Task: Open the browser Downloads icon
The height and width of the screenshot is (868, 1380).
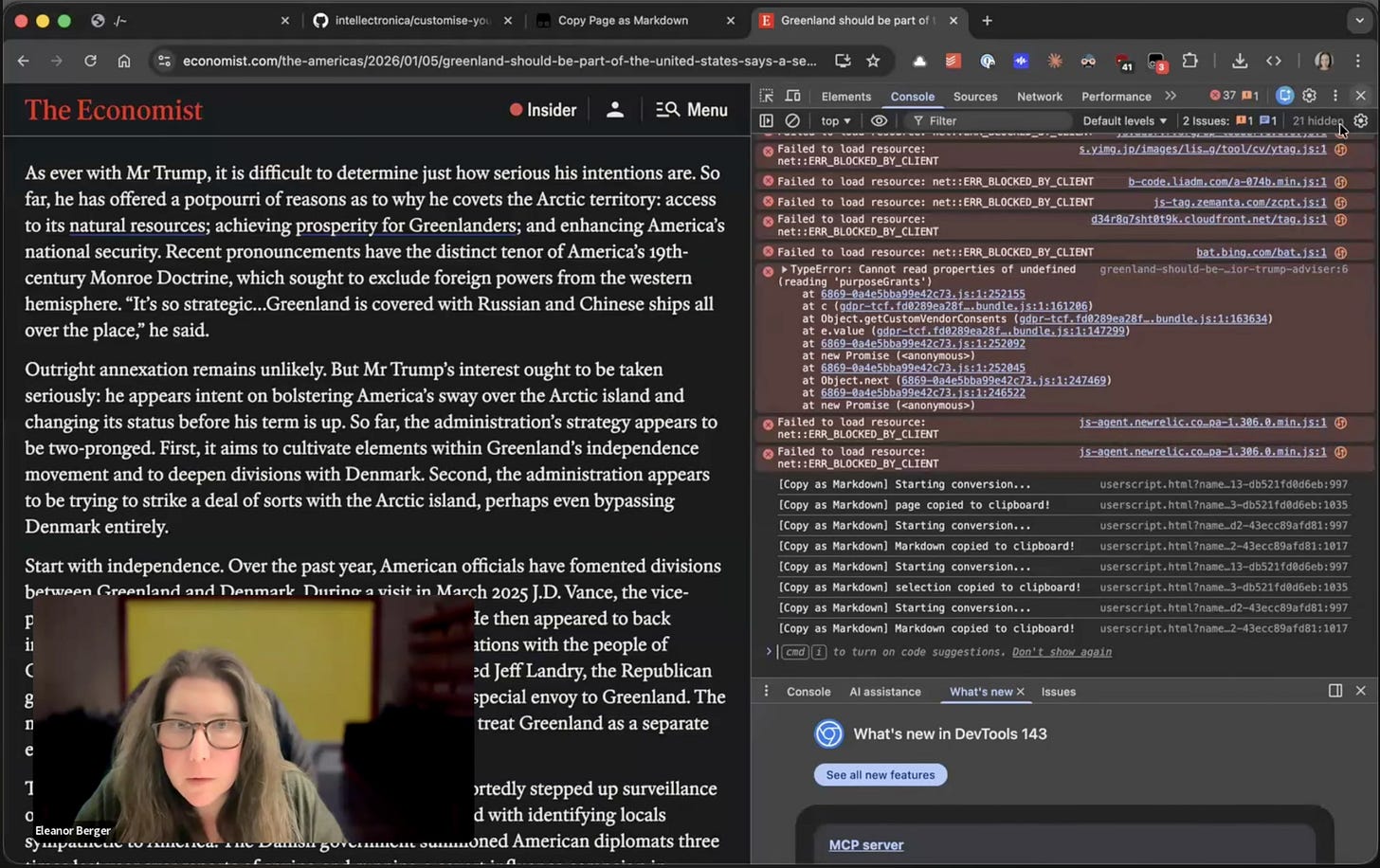Action: point(1239,61)
